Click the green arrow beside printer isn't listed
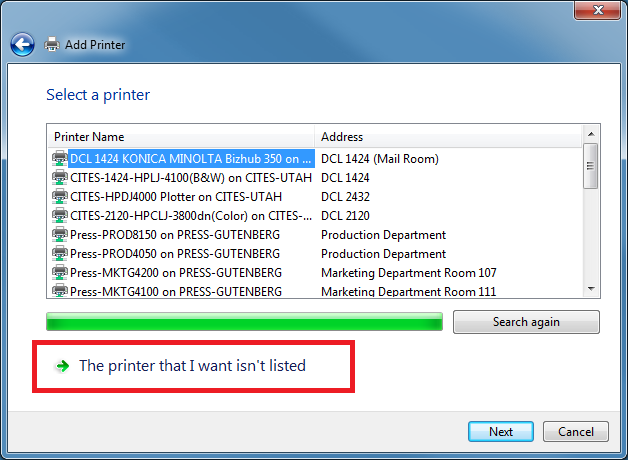The height and width of the screenshot is (460, 628). tap(63, 366)
